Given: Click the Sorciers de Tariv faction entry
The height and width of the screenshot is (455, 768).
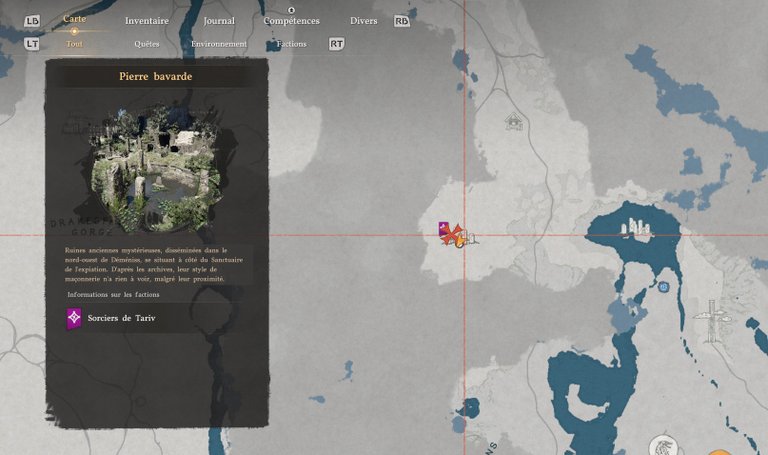Looking at the screenshot, I should [x=120, y=319].
